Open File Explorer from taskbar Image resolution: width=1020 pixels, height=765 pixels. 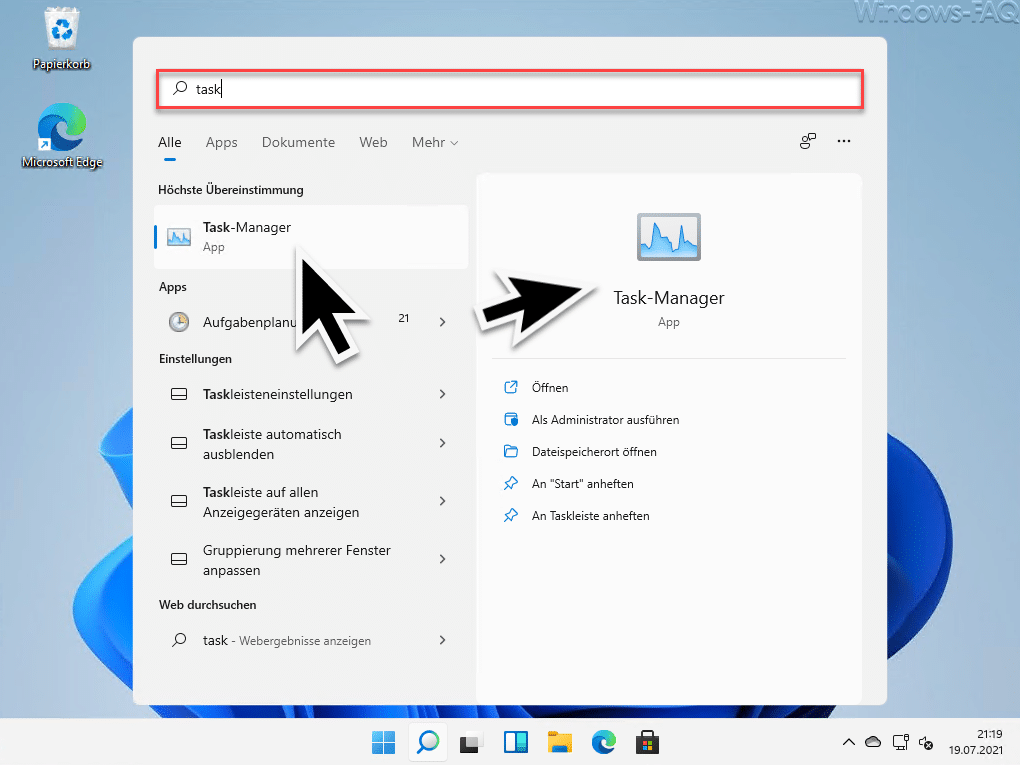[559, 742]
